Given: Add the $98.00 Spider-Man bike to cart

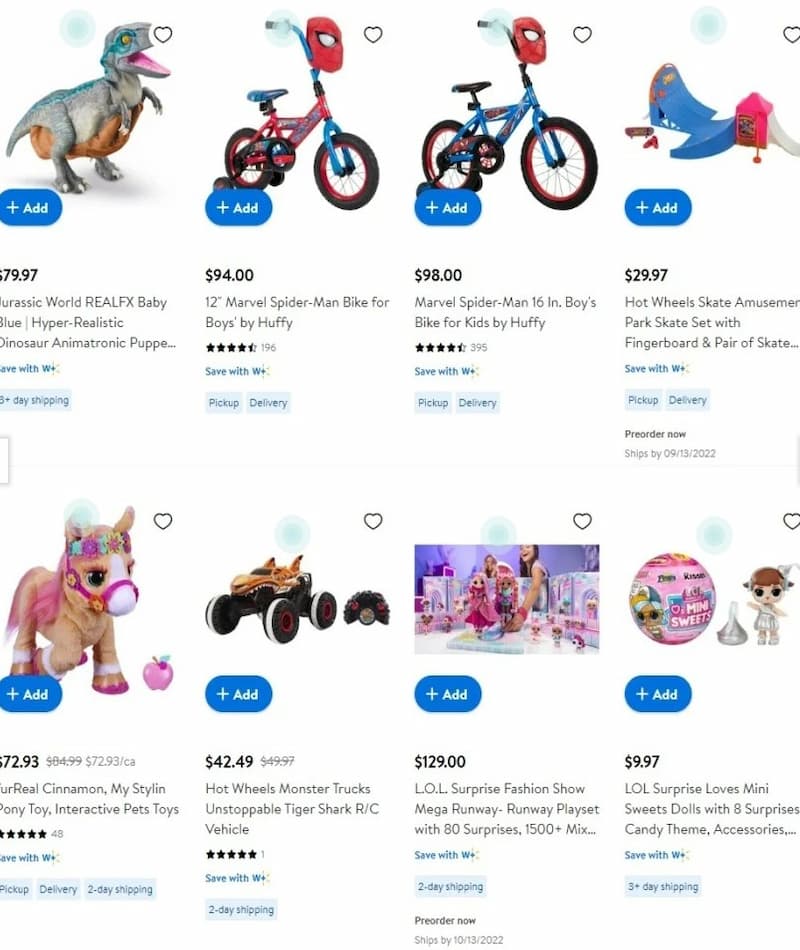Looking at the screenshot, I should [x=448, y=208].
